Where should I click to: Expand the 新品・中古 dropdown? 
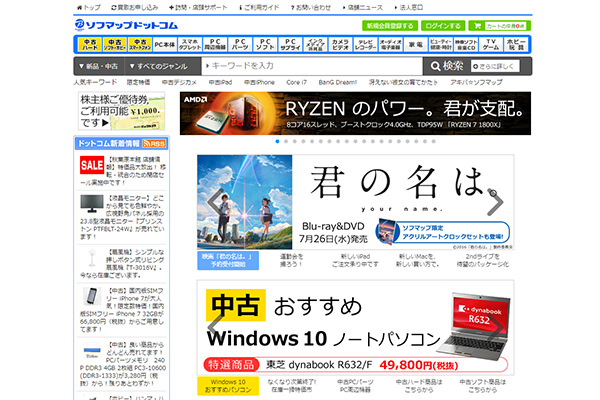point(99,66)
